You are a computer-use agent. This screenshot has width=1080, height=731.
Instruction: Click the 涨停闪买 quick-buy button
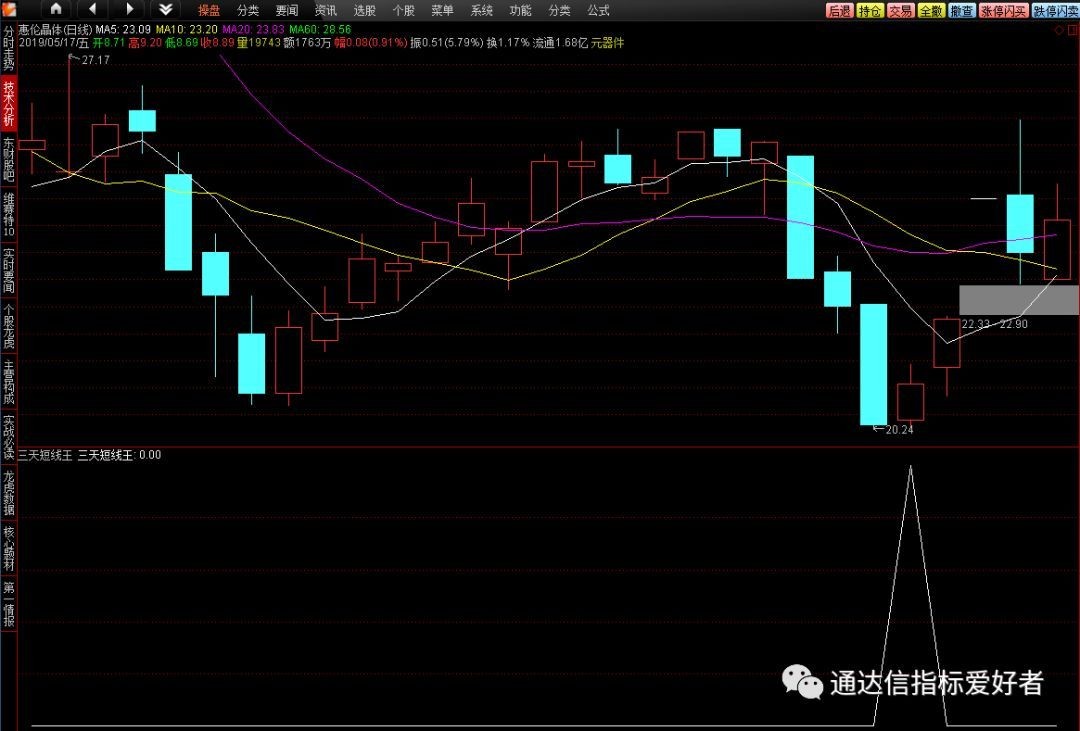point(1002,10)
